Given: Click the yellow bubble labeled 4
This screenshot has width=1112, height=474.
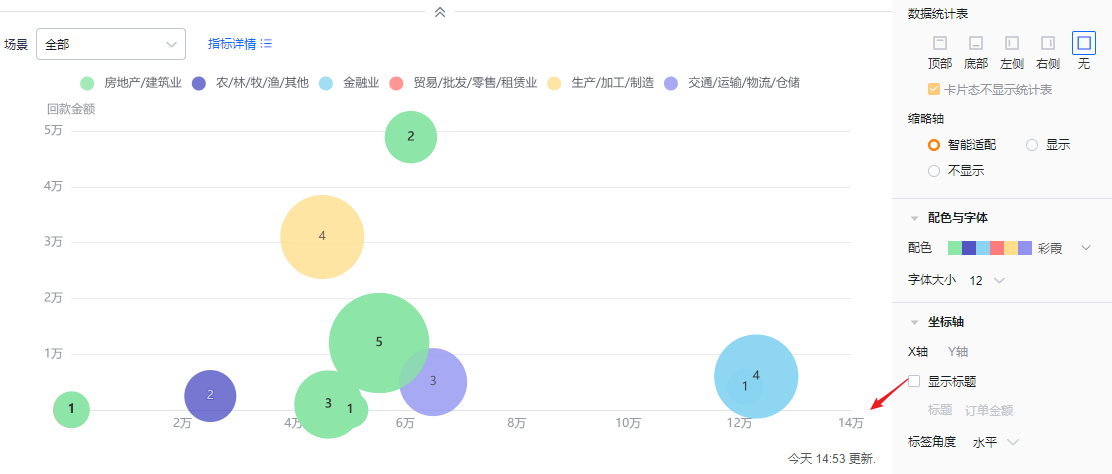Looking at the screenshot, I should 322,237.
